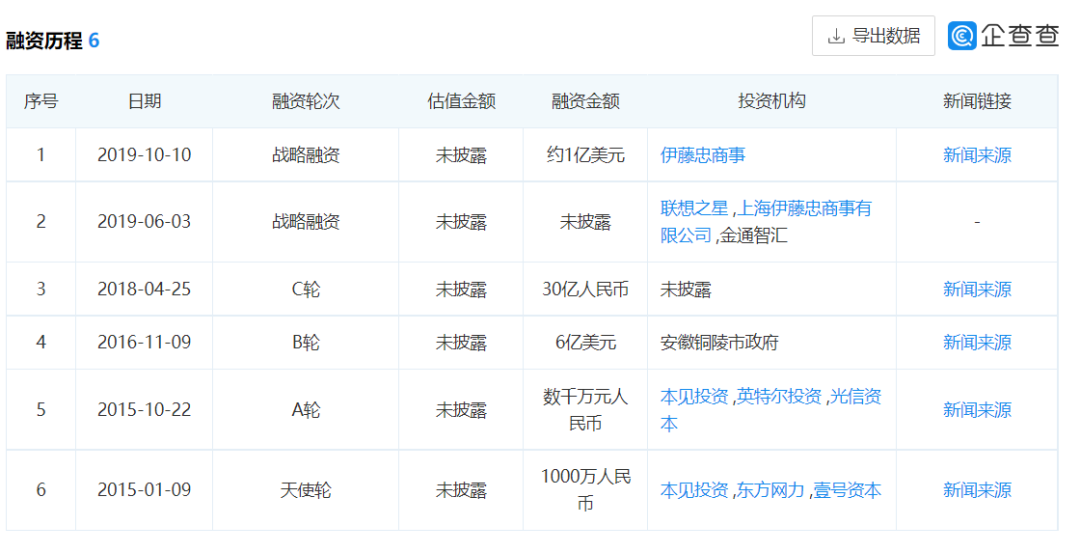
Task: Click the A轮 round cell
Action: [306, 410]
